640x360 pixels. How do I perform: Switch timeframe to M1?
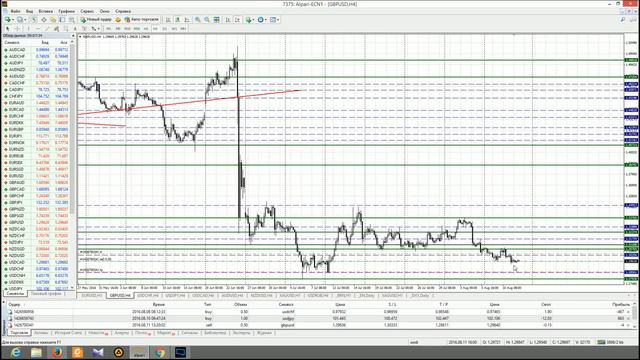coord(109,29)
